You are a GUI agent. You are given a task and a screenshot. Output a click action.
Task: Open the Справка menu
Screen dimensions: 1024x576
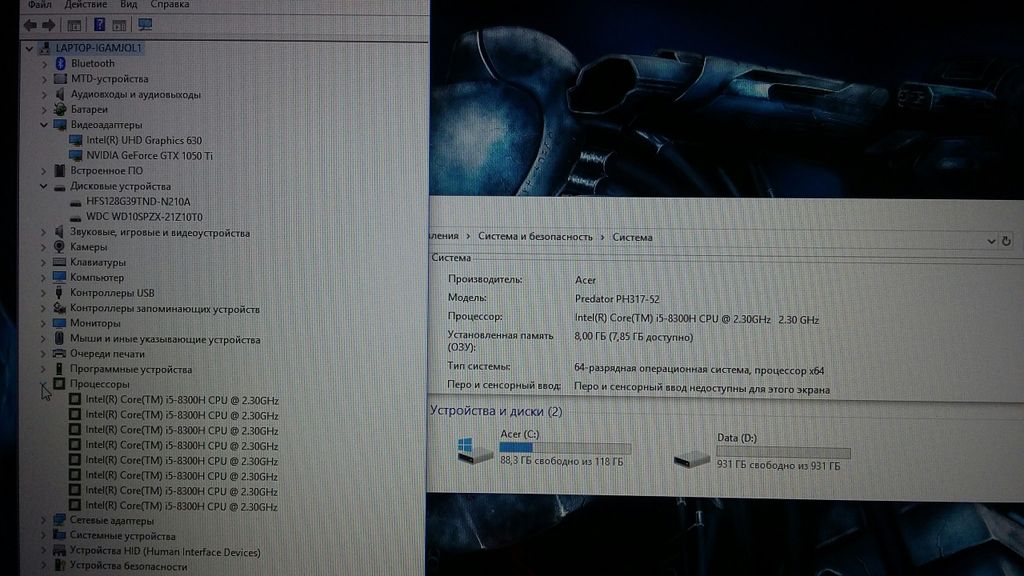pyautogui.click(x=170, y=5)
